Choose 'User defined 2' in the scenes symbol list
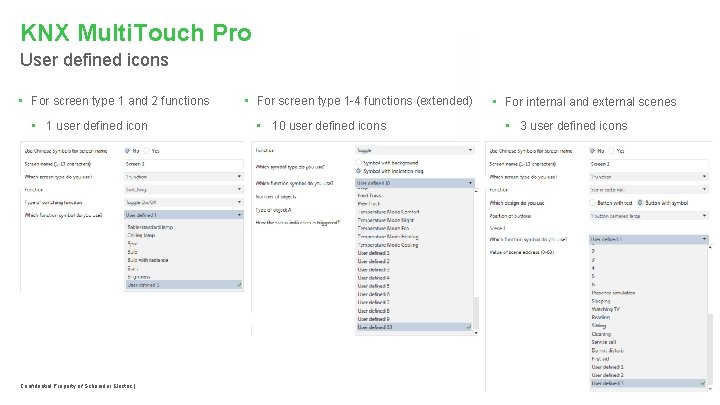Image resolution: width=720 pixels, height=405 pixels. (608, 375)
